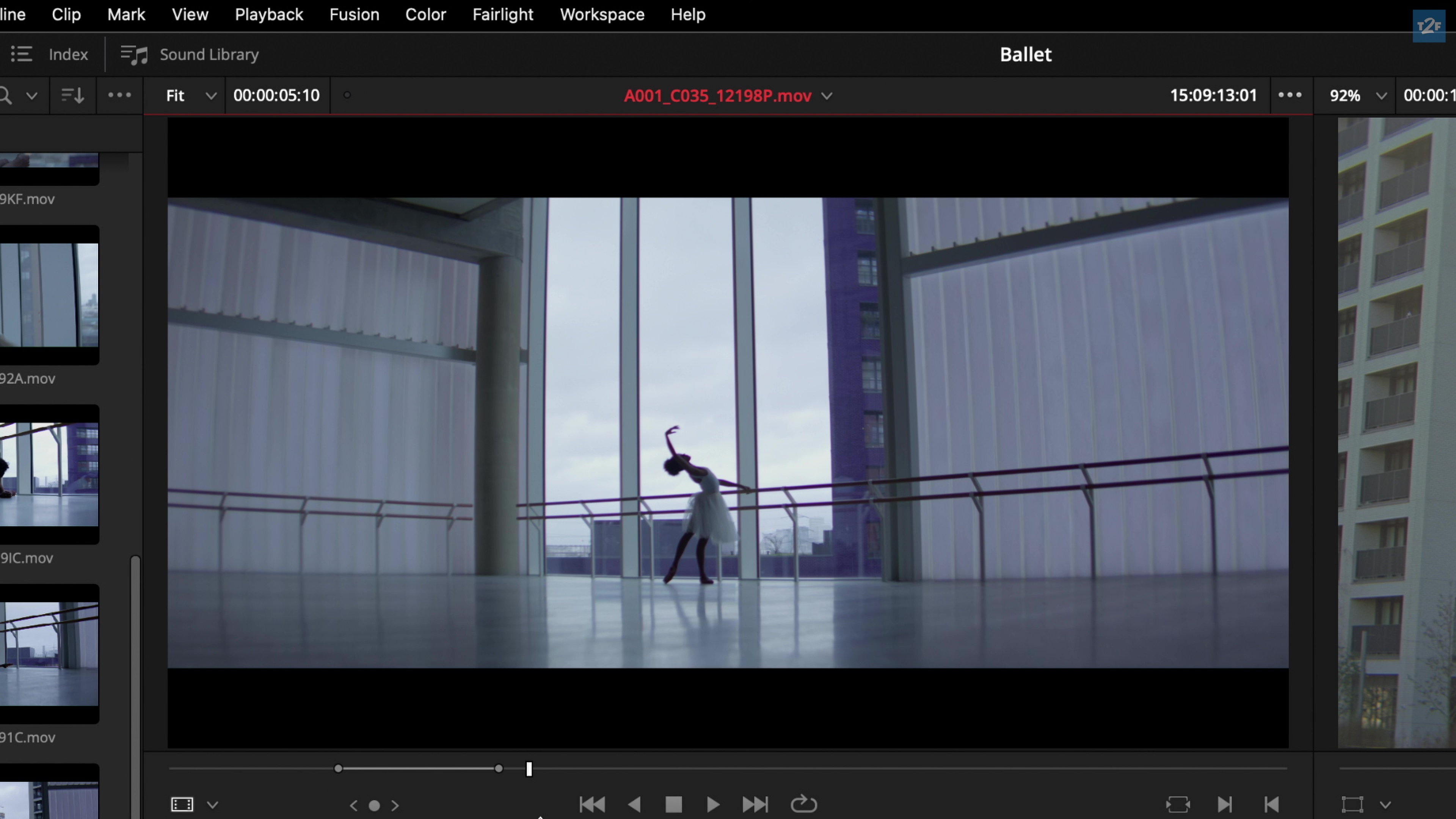This screenshot has width=1456, height=819.
Task: Click the viewer scrubber playhead handle
Action: click(x=529, y=769)
